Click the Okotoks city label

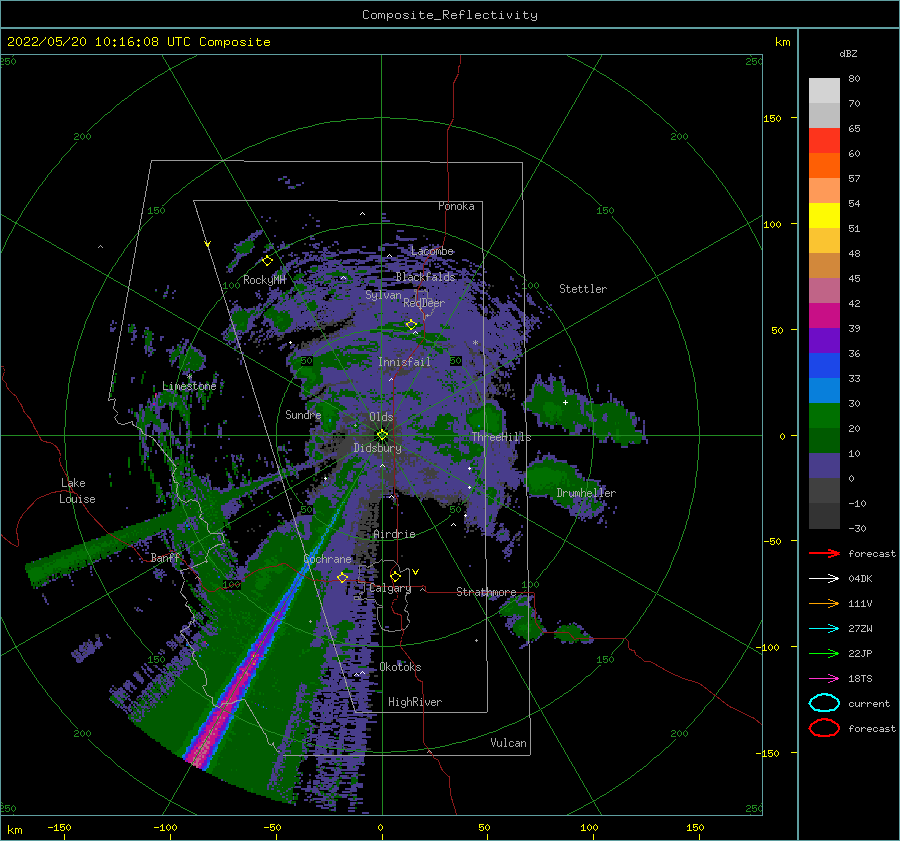point(401,667)
